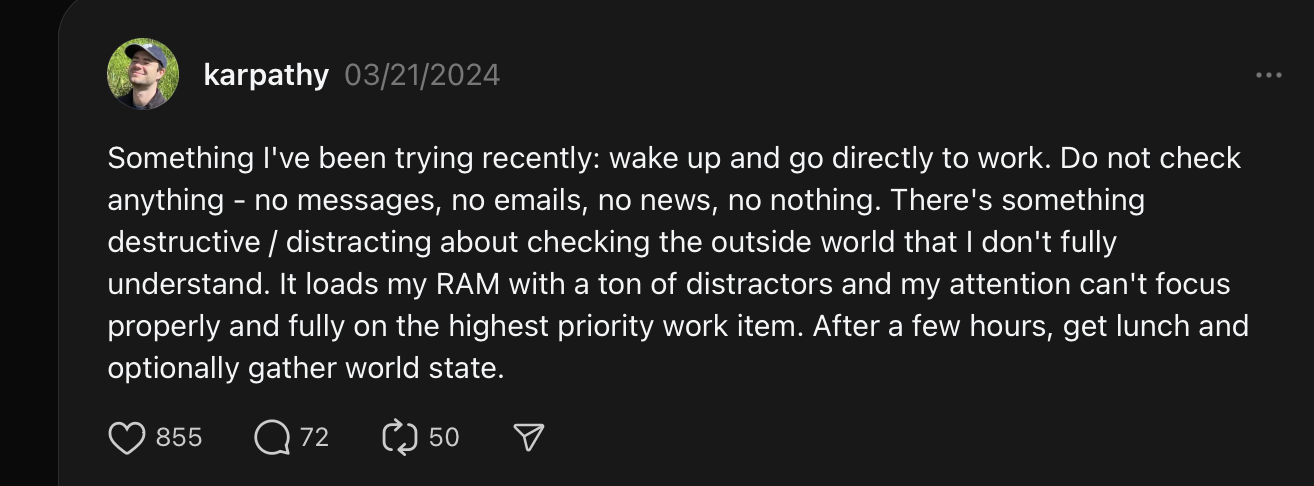Click the 72 replies count
Screen dimensions: 1314x486
(x=314, y=437)
